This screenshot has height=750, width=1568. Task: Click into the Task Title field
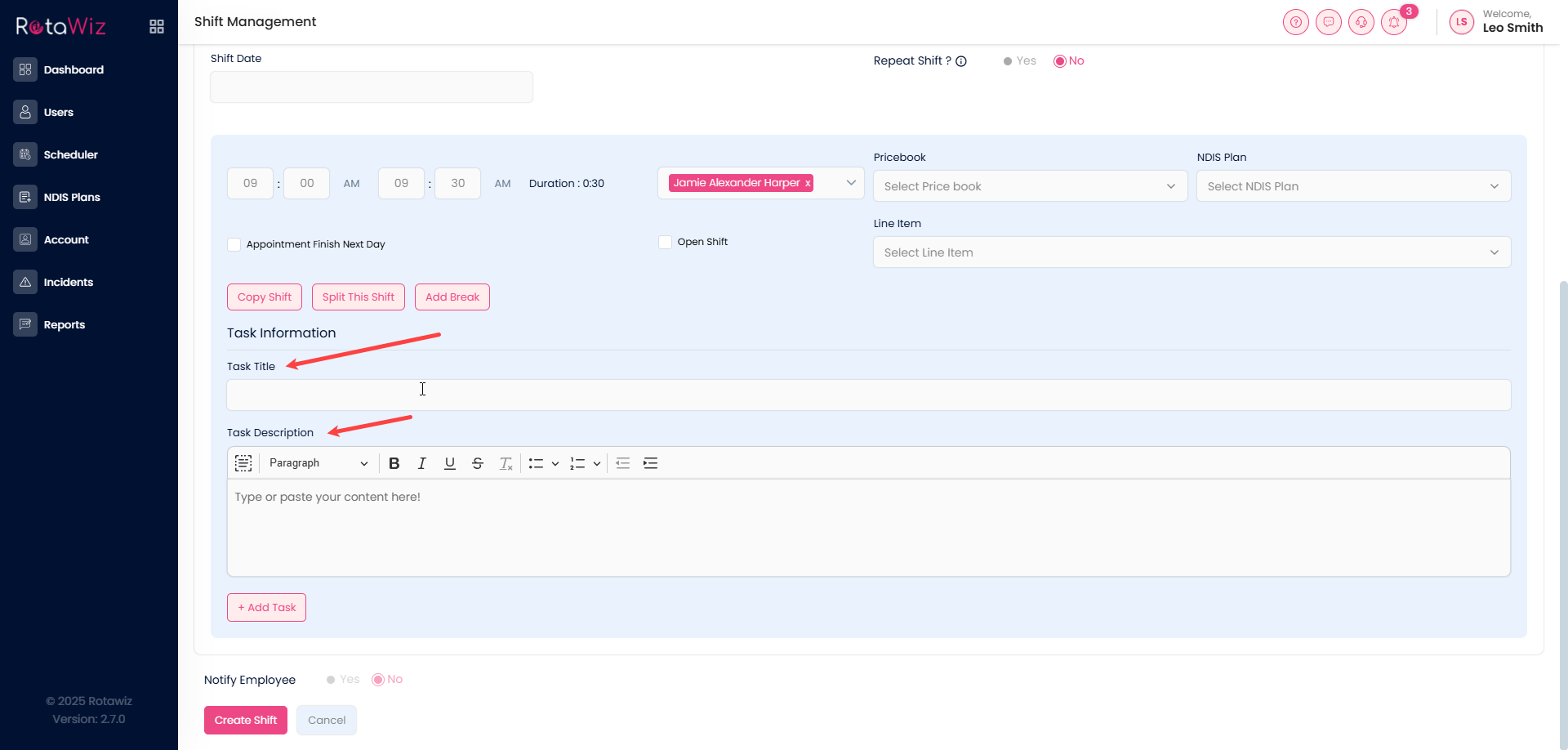(868, 395)
